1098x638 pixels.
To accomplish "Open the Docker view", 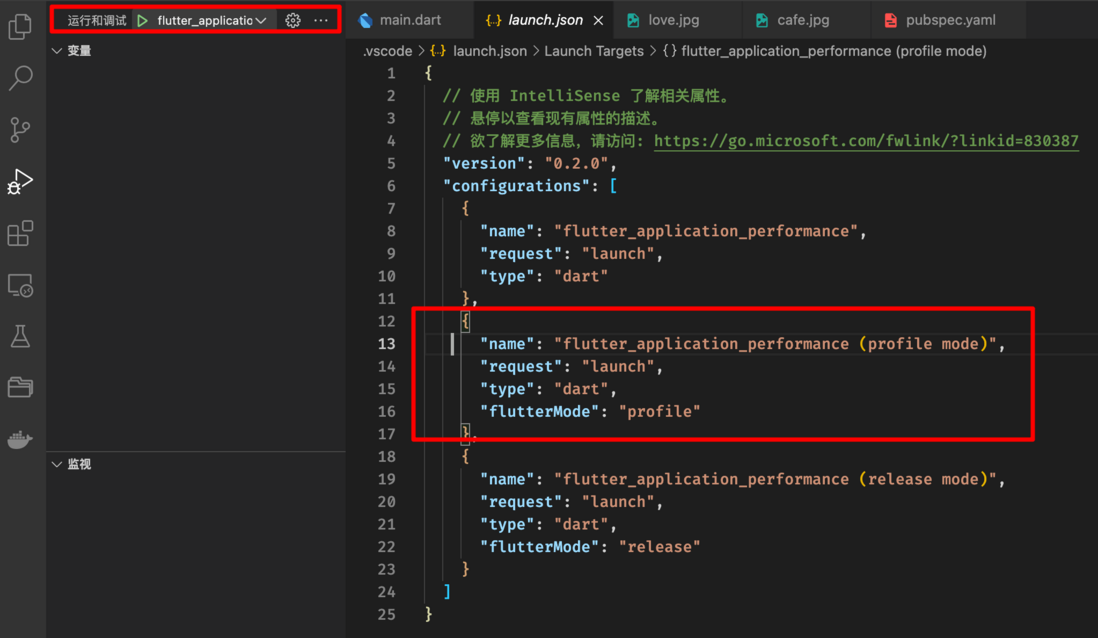I will tap(20, 439).
